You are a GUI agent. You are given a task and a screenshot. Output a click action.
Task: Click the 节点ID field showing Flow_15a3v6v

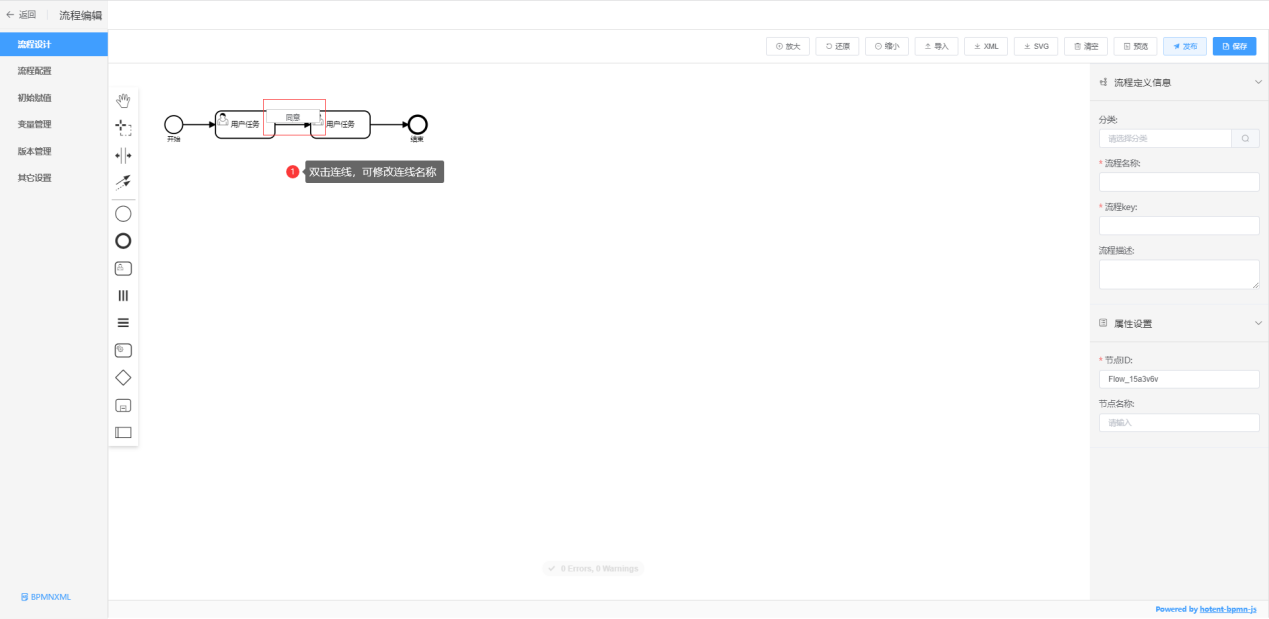pyautogui.click(x=1179, y=379)
